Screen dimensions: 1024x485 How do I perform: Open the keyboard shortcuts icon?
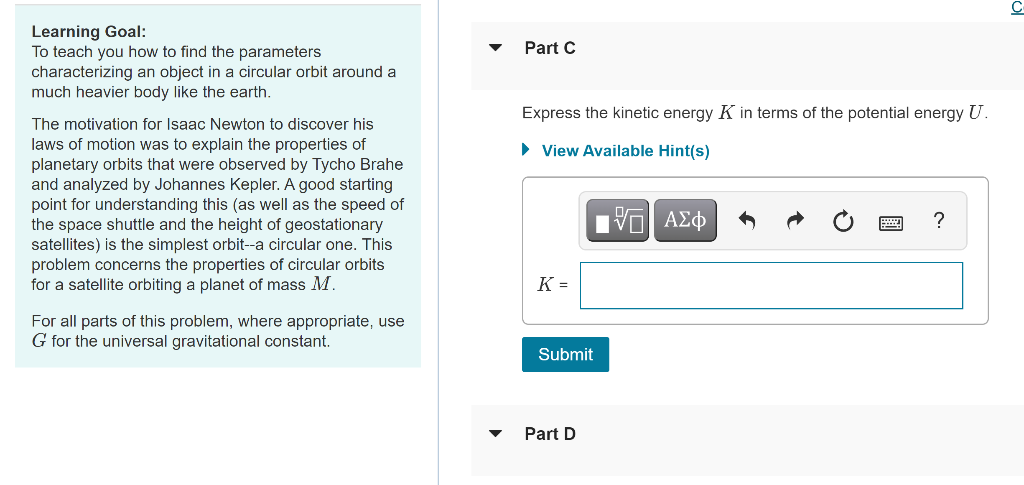pyautogui.click(x=892, y=222)
